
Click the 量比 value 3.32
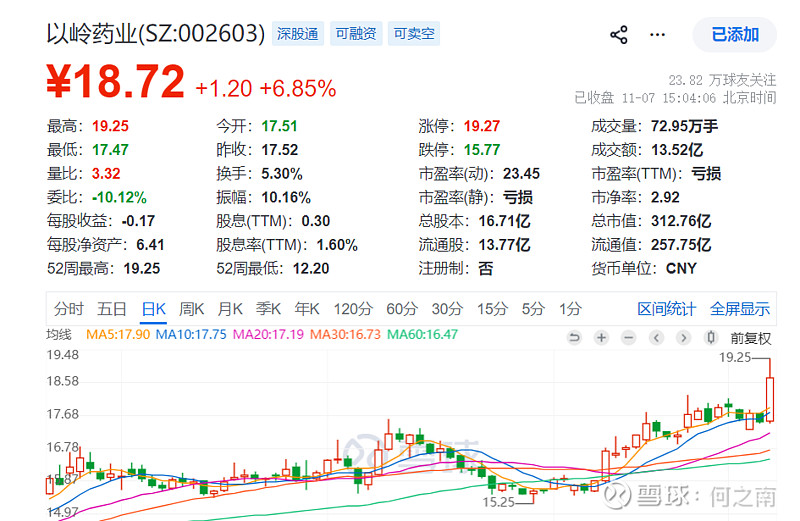coord(106,173)
